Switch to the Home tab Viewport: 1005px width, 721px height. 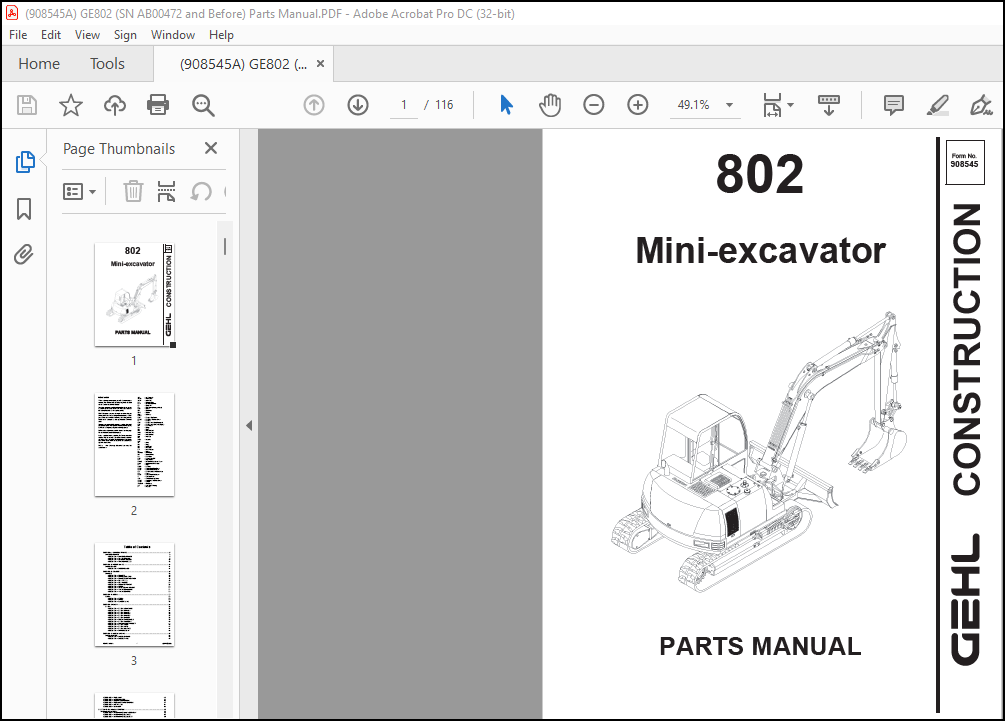tap(39, 63)
